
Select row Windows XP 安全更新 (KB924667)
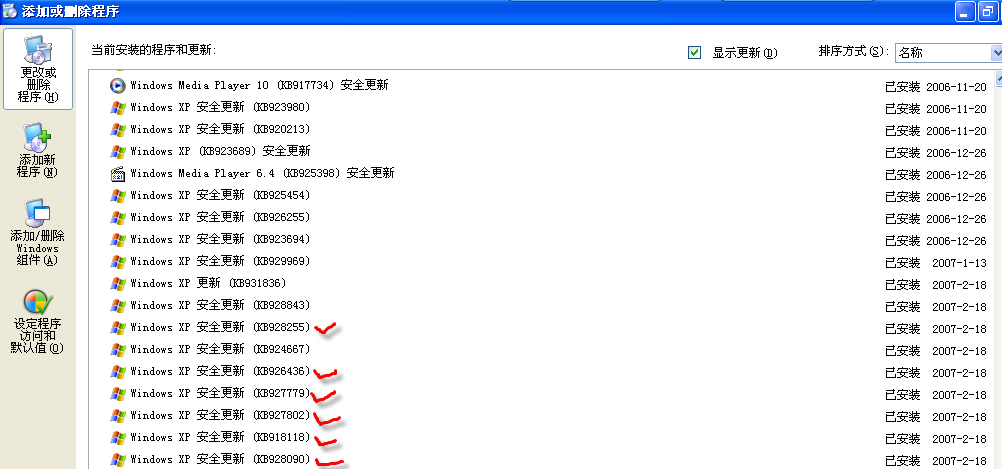click(548, 350)
